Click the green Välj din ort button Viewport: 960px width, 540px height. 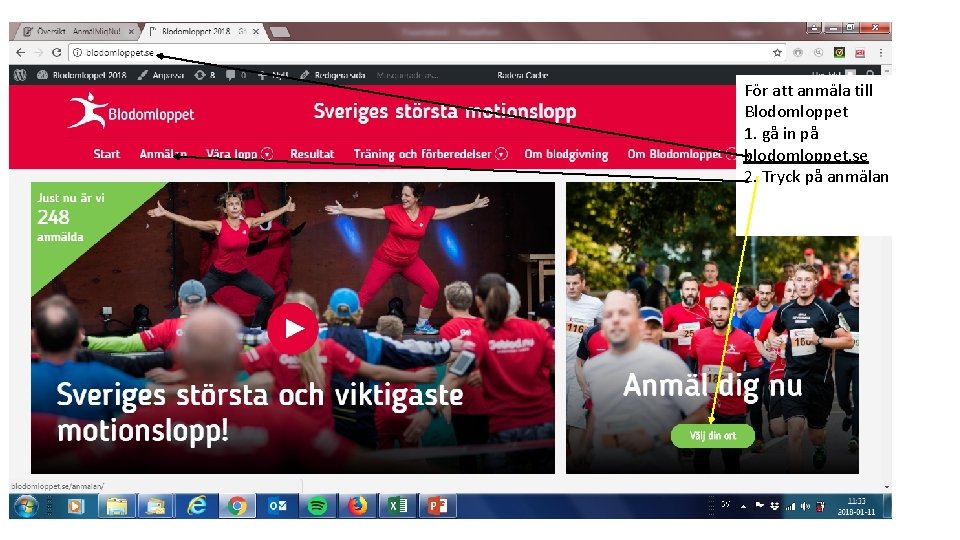[x=713, y=436]
